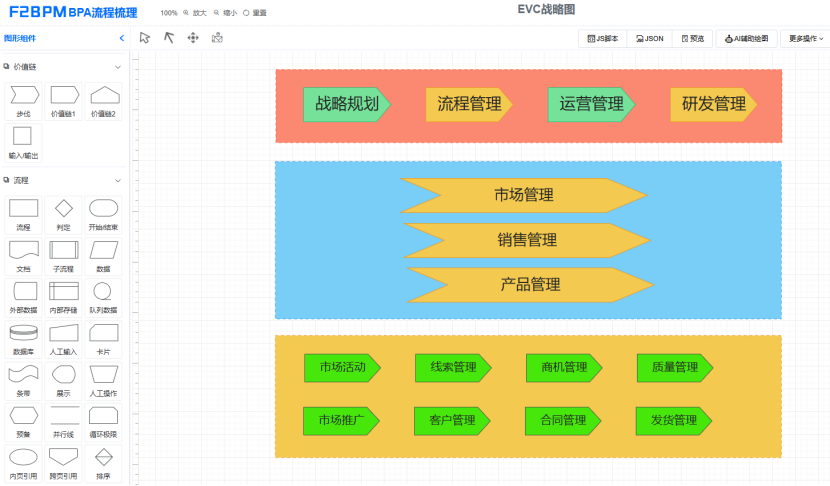Click 重置 to reset zoom
This screenshot has width=830, height=486.
coord(255,13)
